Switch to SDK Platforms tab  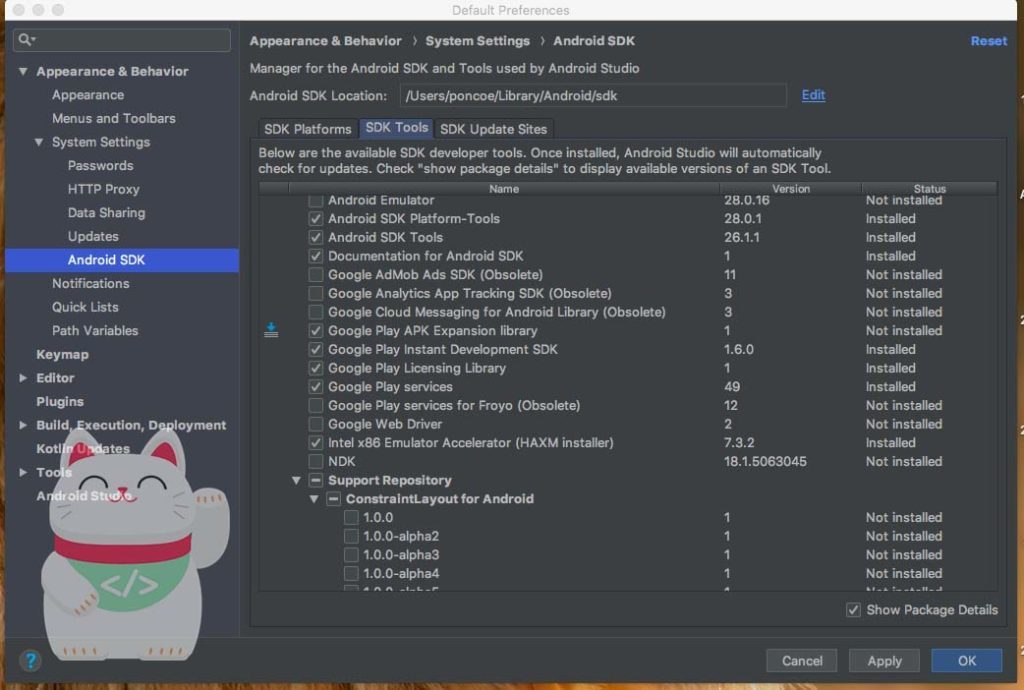(x=308, y=129)
